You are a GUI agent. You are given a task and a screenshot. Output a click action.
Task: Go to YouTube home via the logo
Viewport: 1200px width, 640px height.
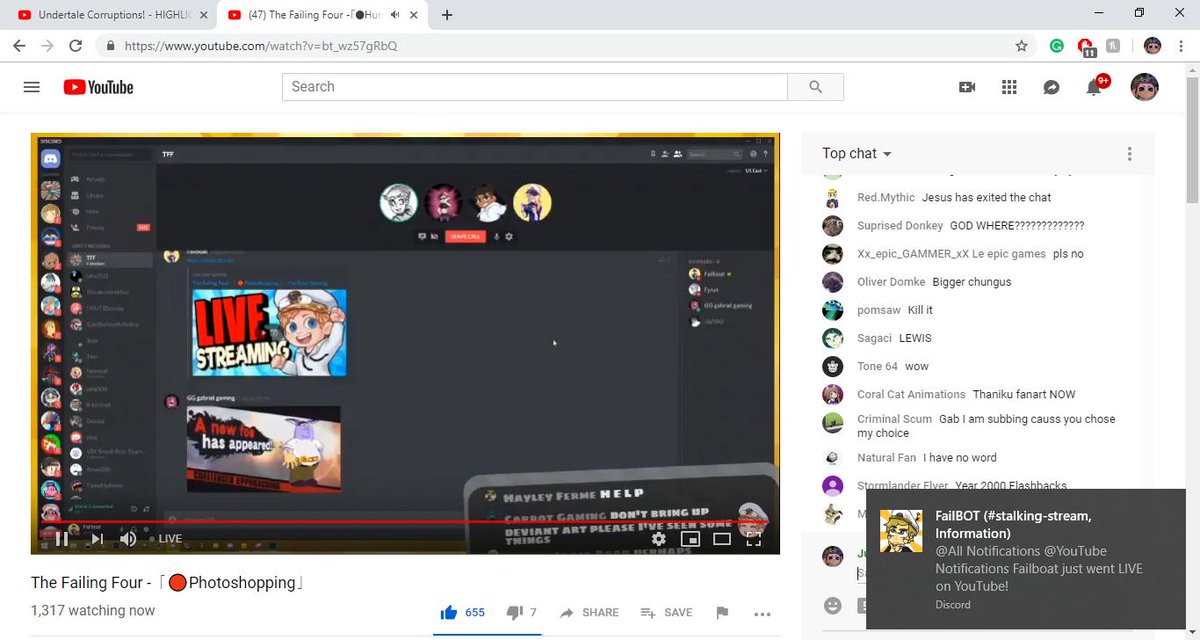click(98, 87)
